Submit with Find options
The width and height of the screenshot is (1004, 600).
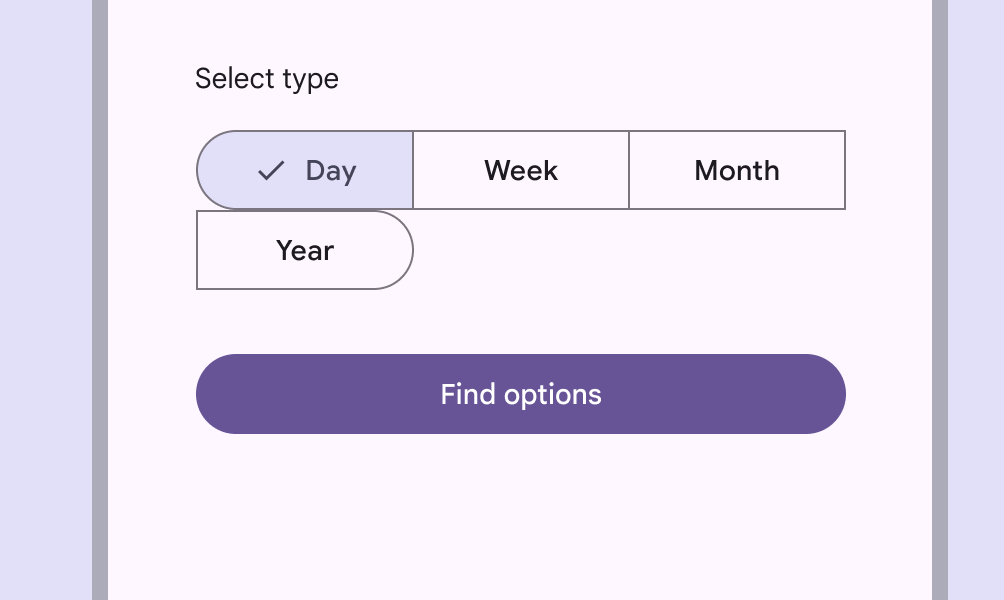(x=521, y=394)
